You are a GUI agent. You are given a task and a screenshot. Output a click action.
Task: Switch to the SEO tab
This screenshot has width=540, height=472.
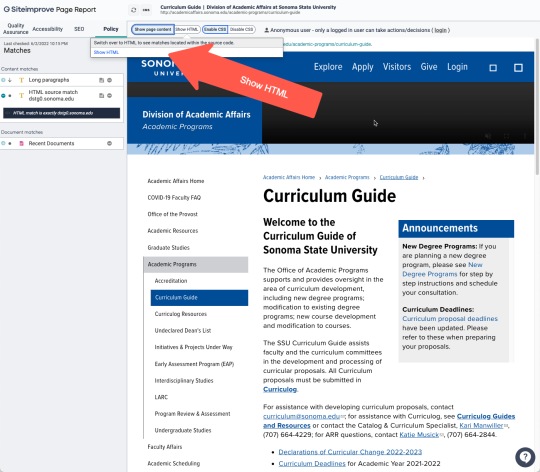click(x=79, y=29)
